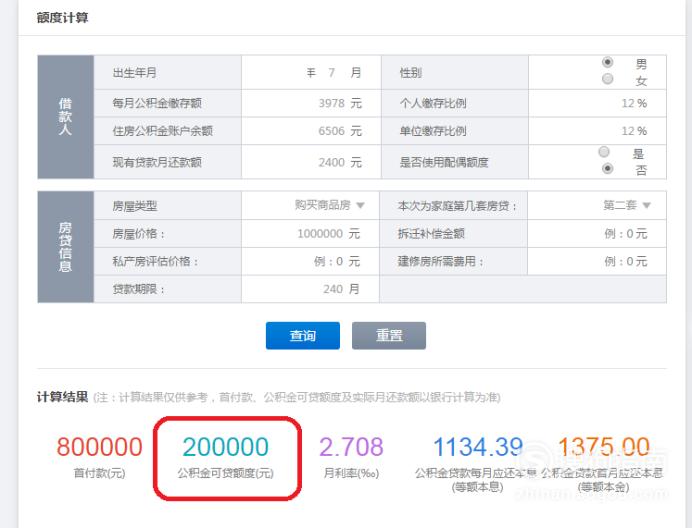Click the 性别 label
The height and width of the screenshot is (528, 692).
coord(410,72)
